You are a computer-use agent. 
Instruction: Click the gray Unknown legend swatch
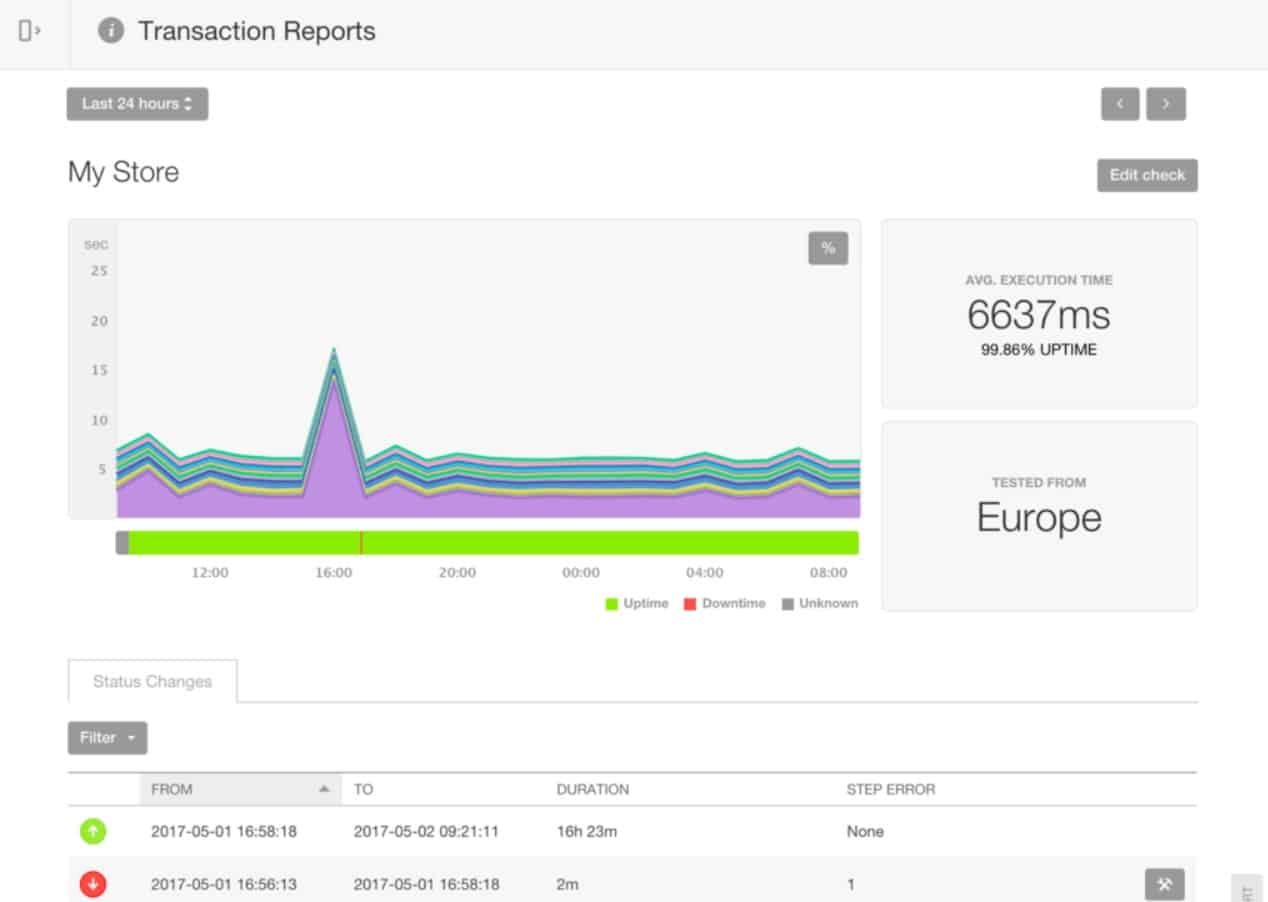(787, 604)
